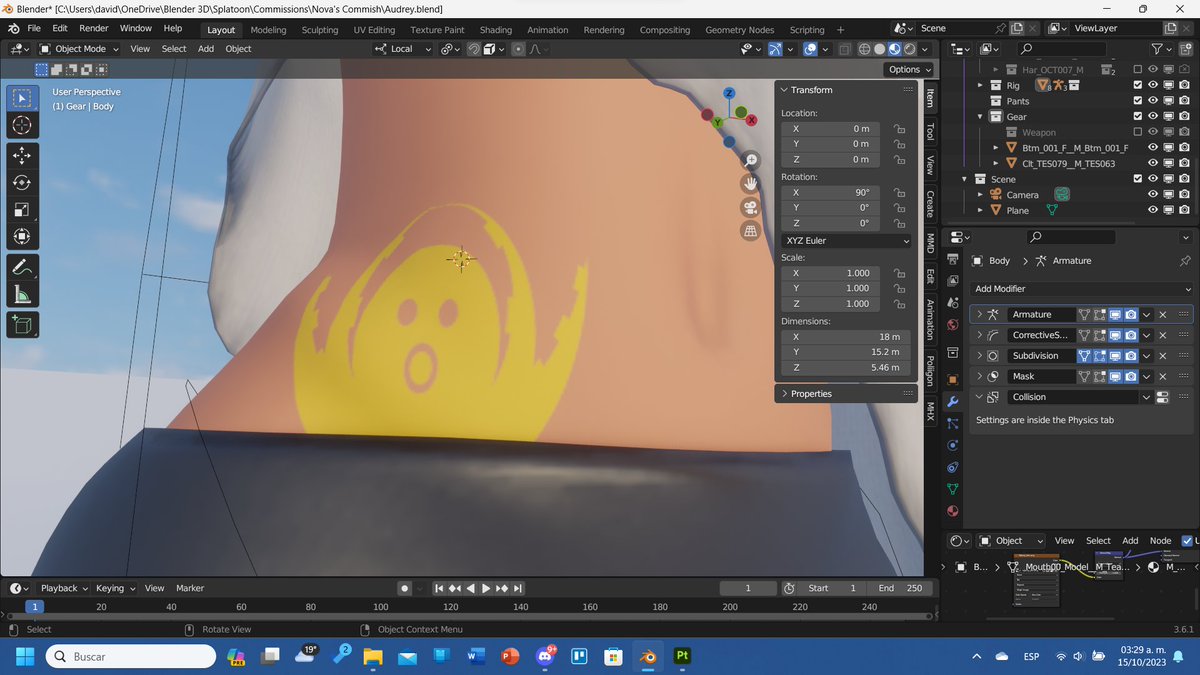Hide Camera object in viewport
Viewport: 1200px width, 675px height.
(x=1153, y=195)
